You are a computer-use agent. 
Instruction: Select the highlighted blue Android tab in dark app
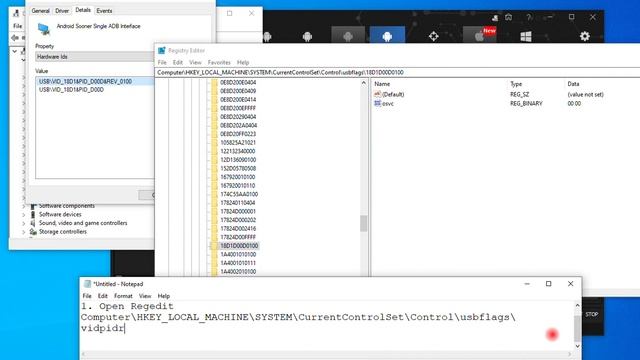387,36
